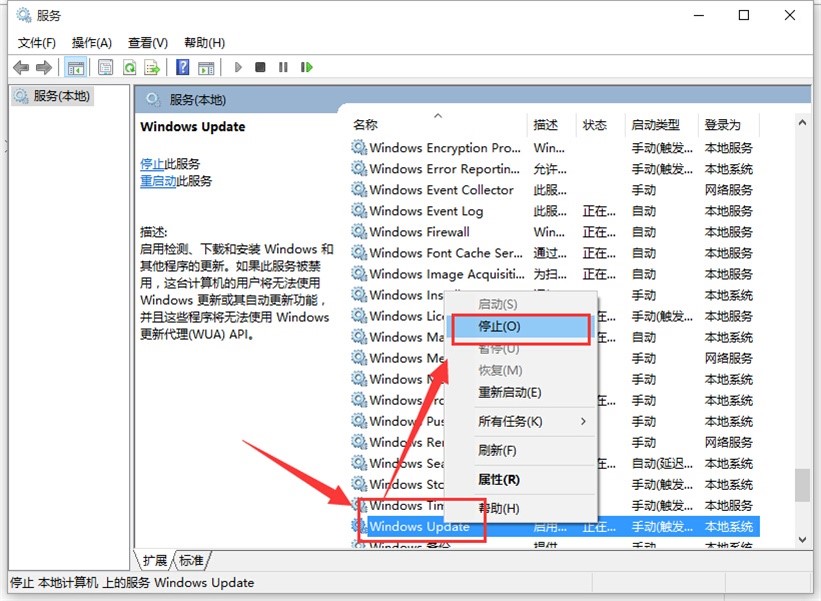Toggle the console tree visibility icon
This screenshot has height=601, width=821.
pyautogui.click(x=76, y=67)
